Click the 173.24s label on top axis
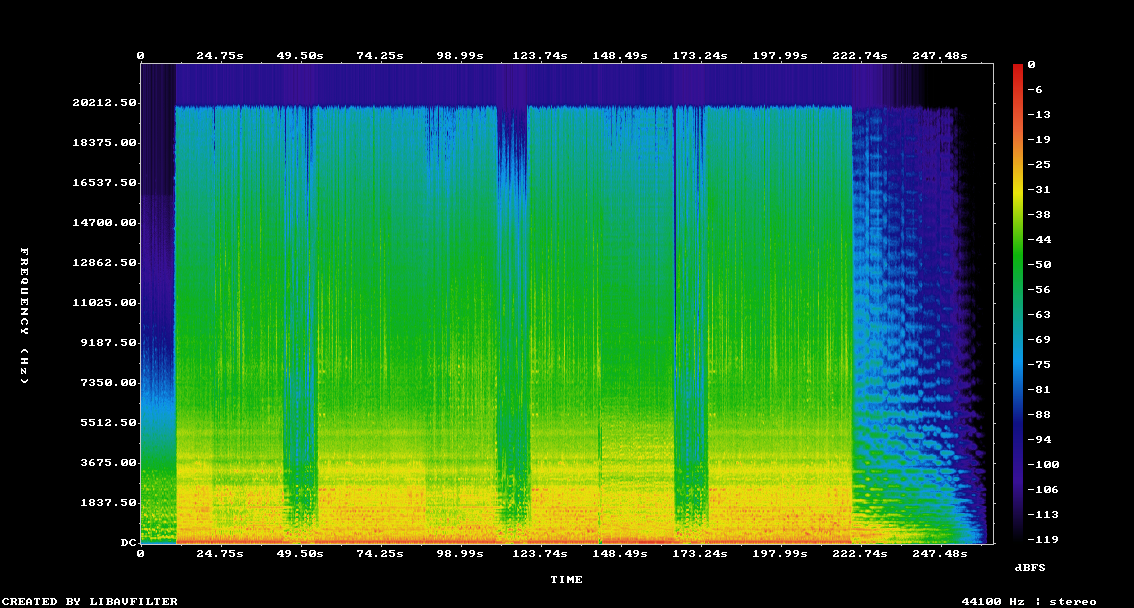1134x608 pixels. [x=700, y=56]
